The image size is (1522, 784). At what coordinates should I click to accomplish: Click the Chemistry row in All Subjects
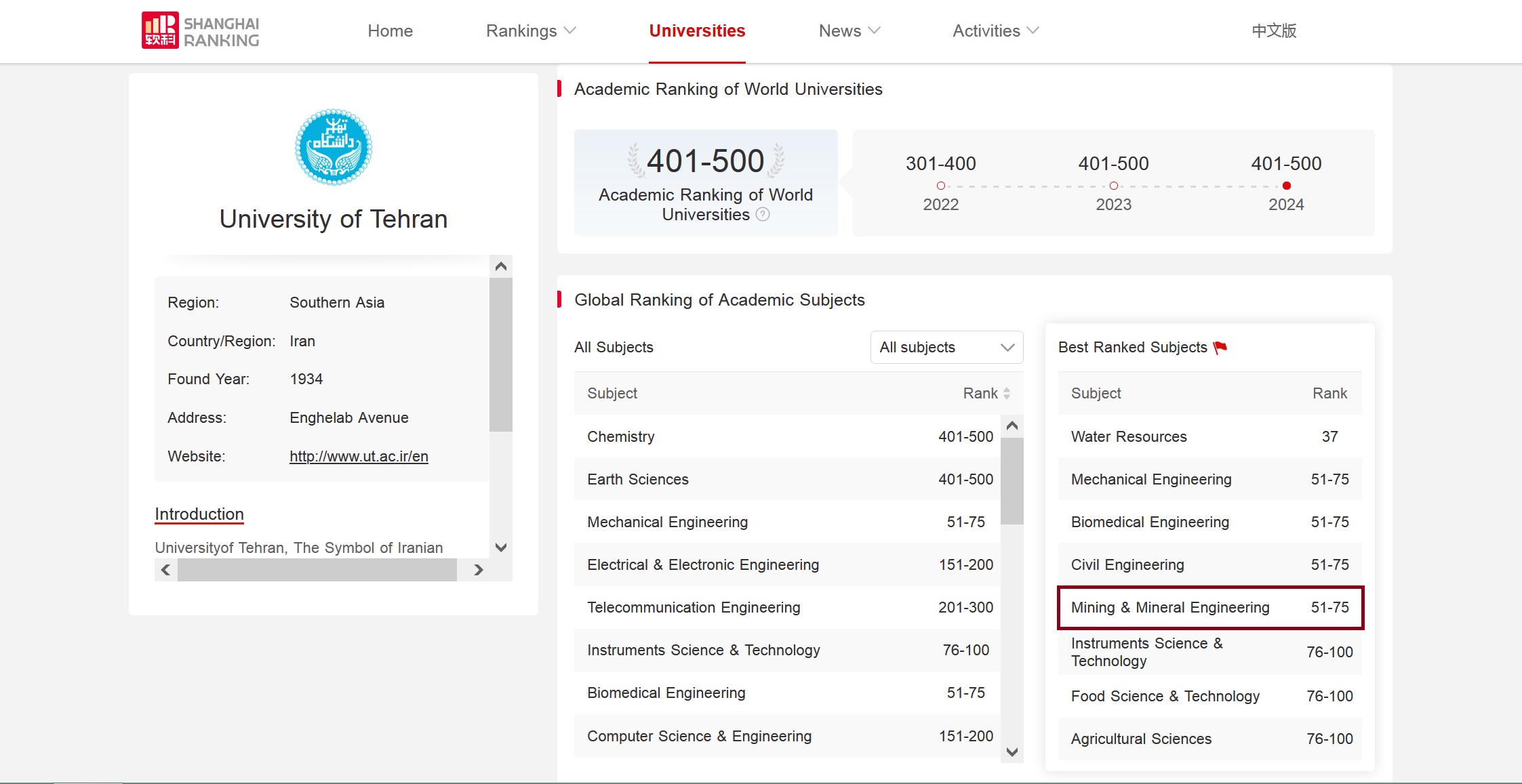pyautogui.click(x=787, y=436)
